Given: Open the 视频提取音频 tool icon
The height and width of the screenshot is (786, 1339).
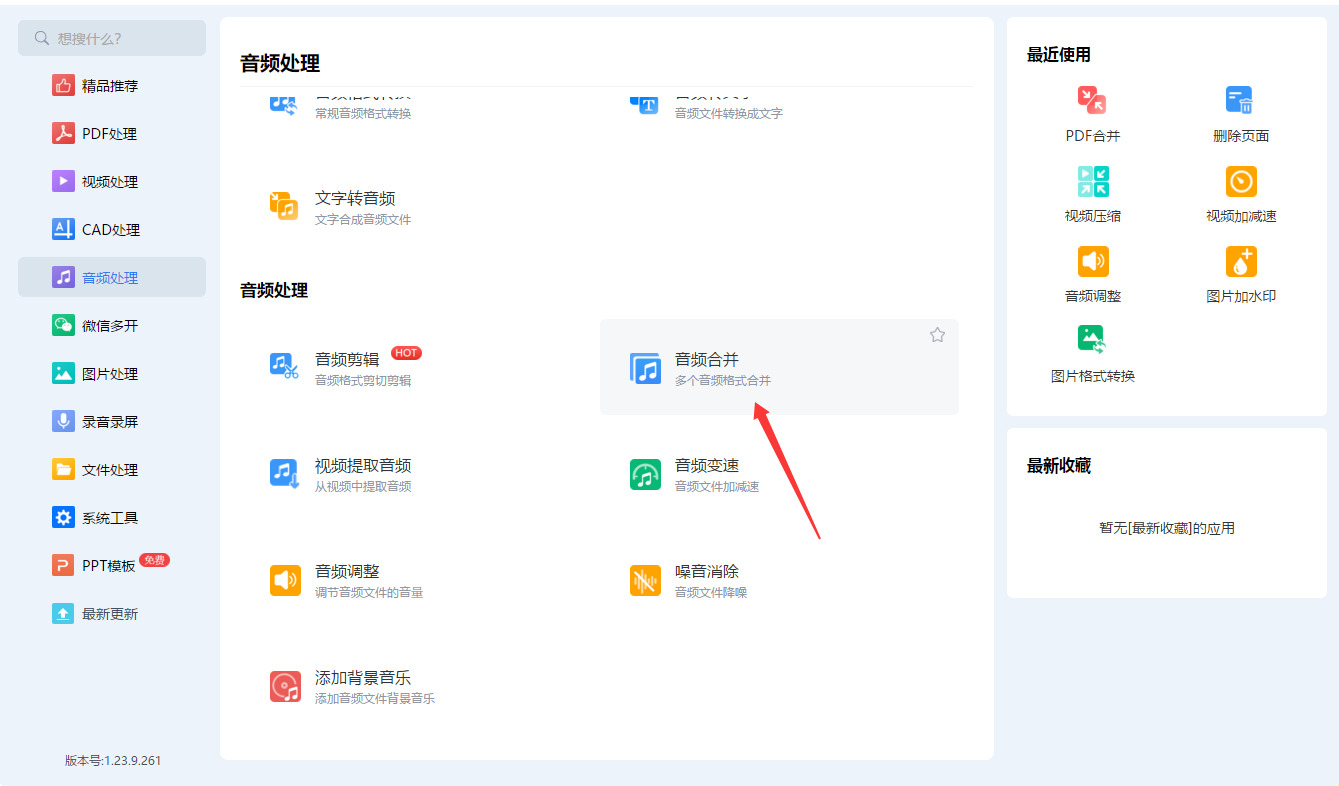Looking at the screenshot, I should [x=285, y=473].
